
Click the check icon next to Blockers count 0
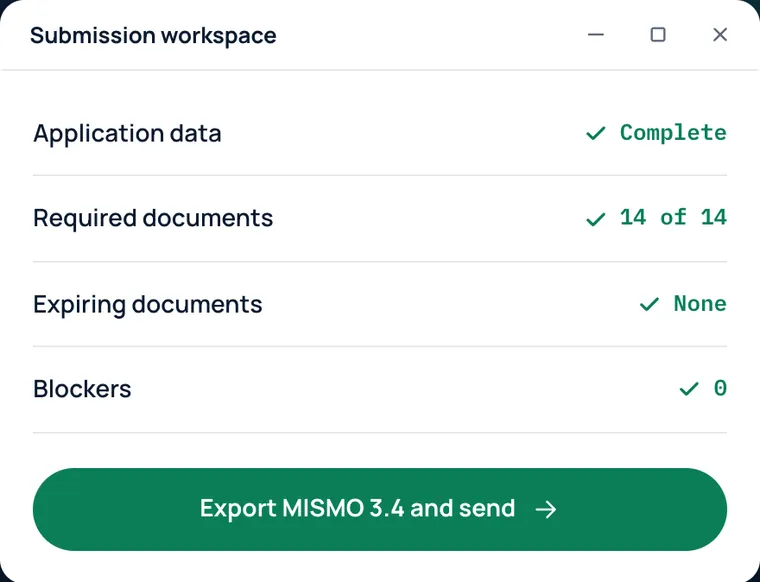[x=689, y=389]
